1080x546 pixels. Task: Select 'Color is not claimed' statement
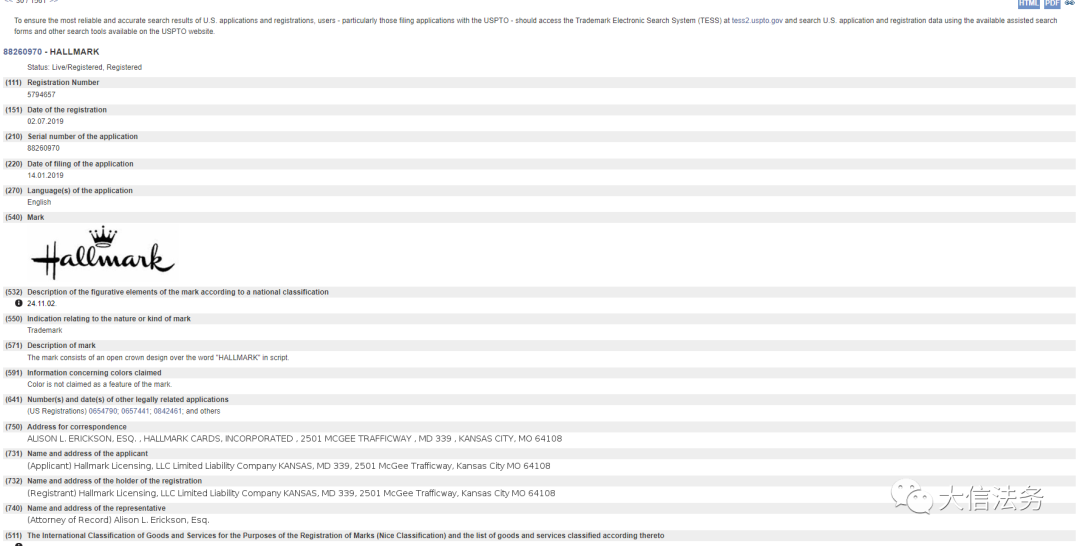99,384
